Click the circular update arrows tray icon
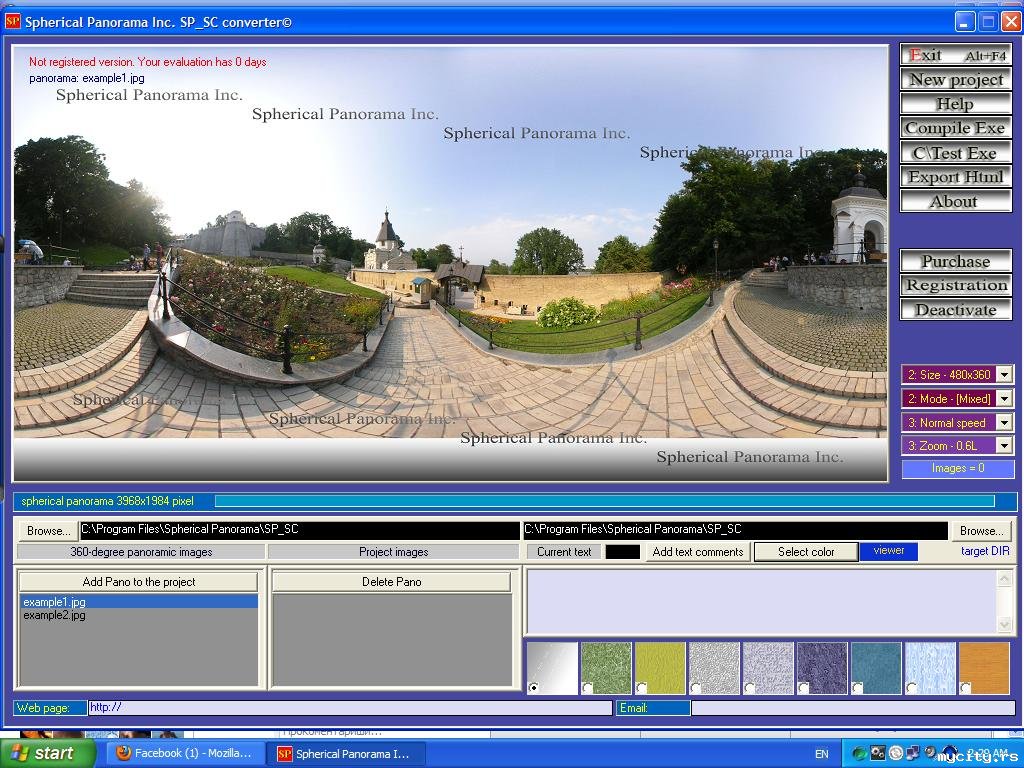The image size is (1024, 768). pyautogui.click(x=895, y=753)
